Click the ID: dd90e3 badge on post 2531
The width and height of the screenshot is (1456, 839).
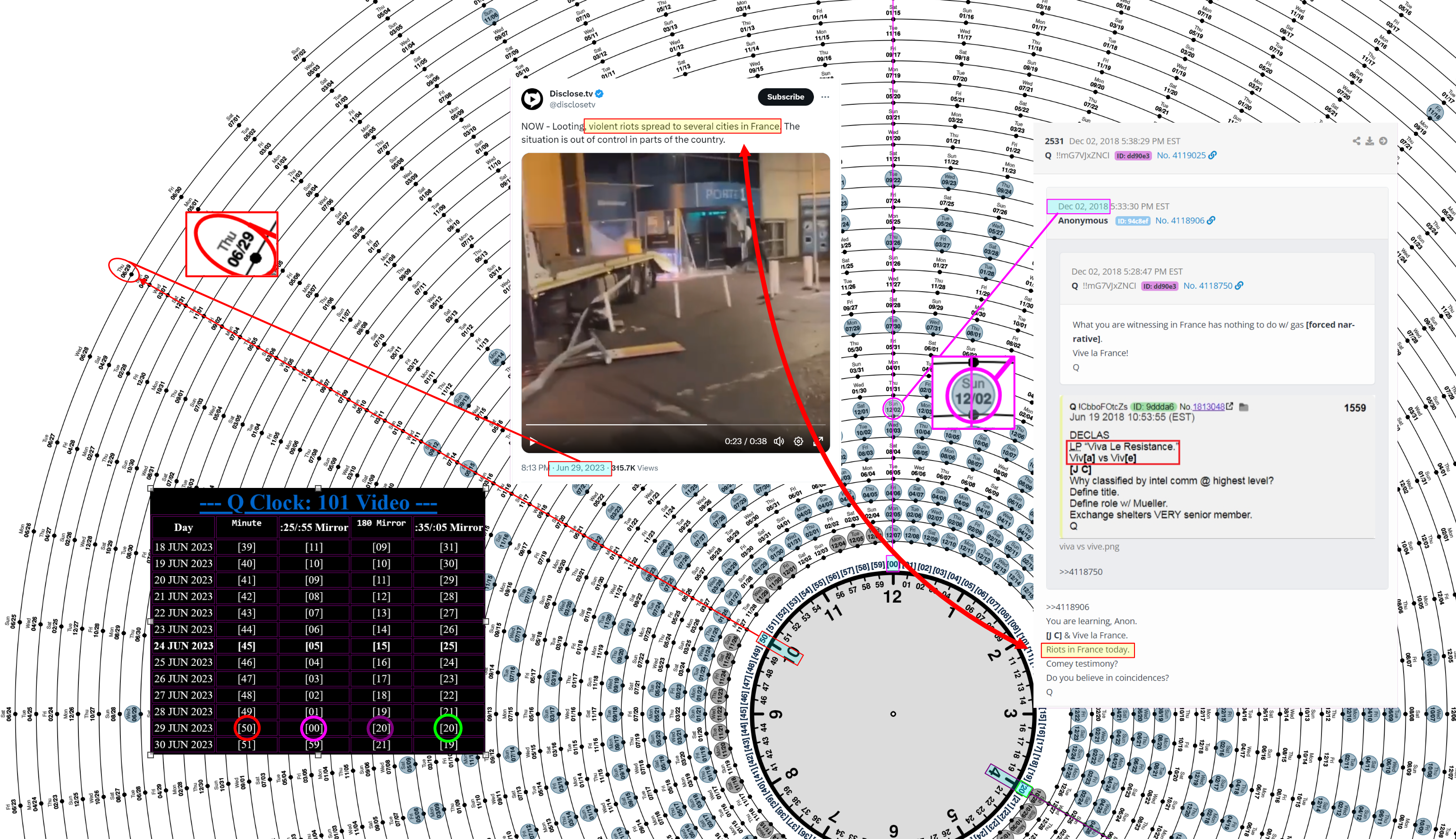click(x=1133, y=156)
